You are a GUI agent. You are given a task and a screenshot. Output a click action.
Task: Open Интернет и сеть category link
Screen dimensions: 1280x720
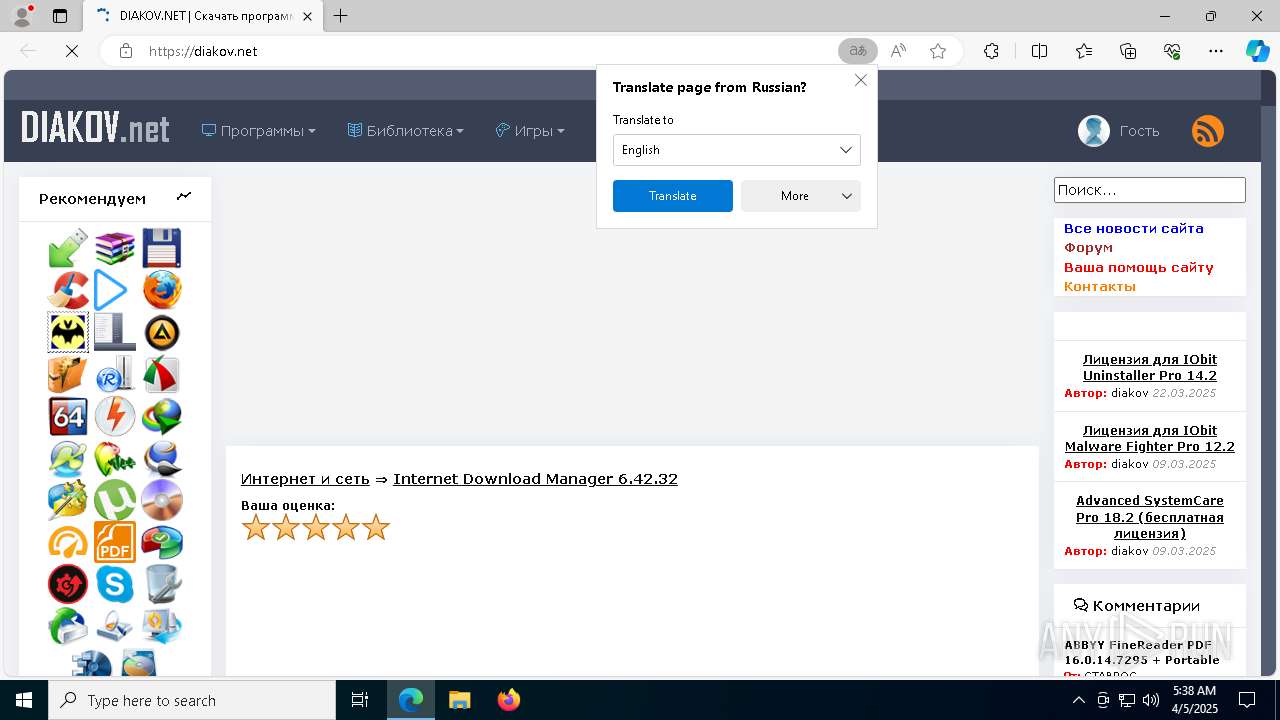[x=305, y=479]
